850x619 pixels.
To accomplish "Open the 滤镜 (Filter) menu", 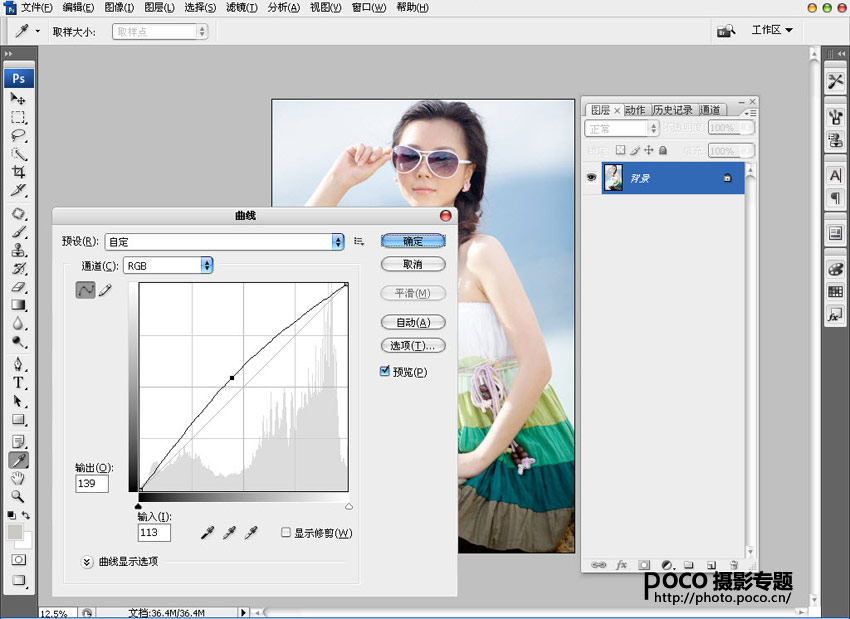I will tap(240, 7).
